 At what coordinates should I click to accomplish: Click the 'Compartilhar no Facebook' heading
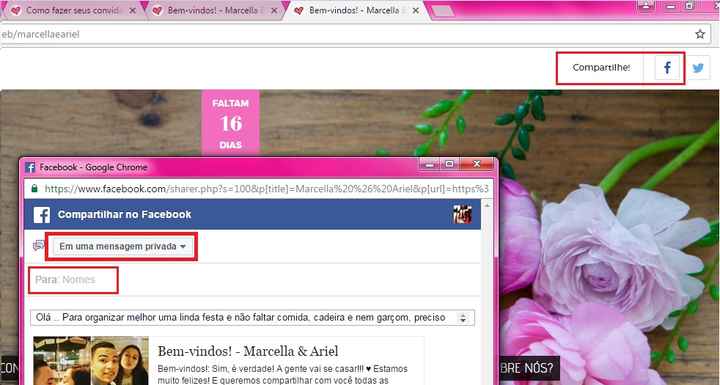coord(124,215)
